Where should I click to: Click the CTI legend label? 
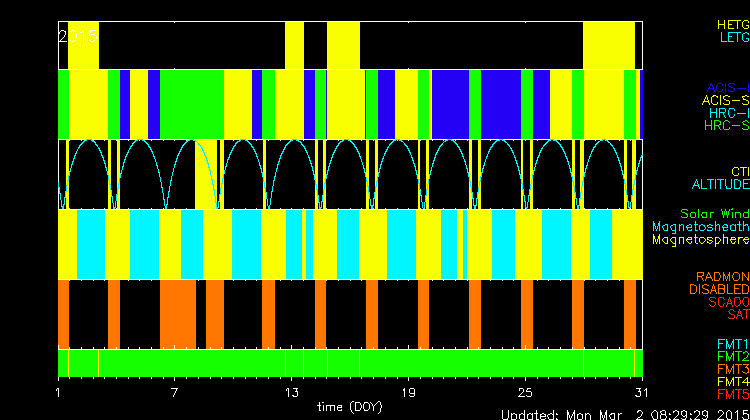click(739, 172)
